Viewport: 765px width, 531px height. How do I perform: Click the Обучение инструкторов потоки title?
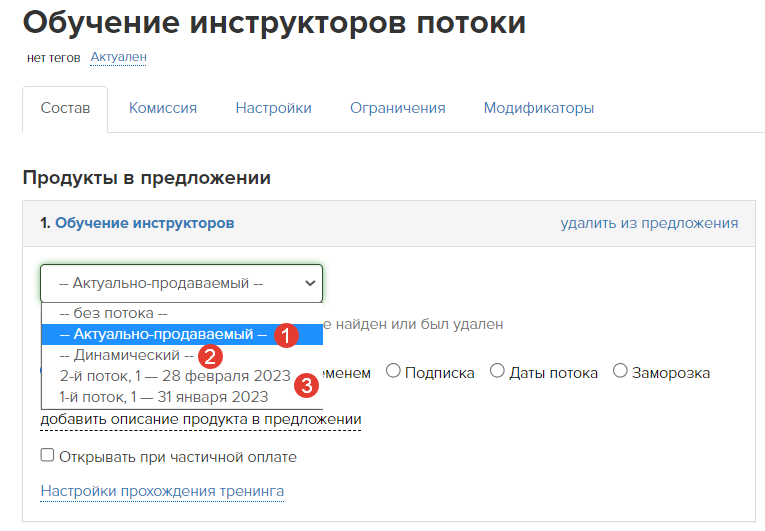coord(274,23)
